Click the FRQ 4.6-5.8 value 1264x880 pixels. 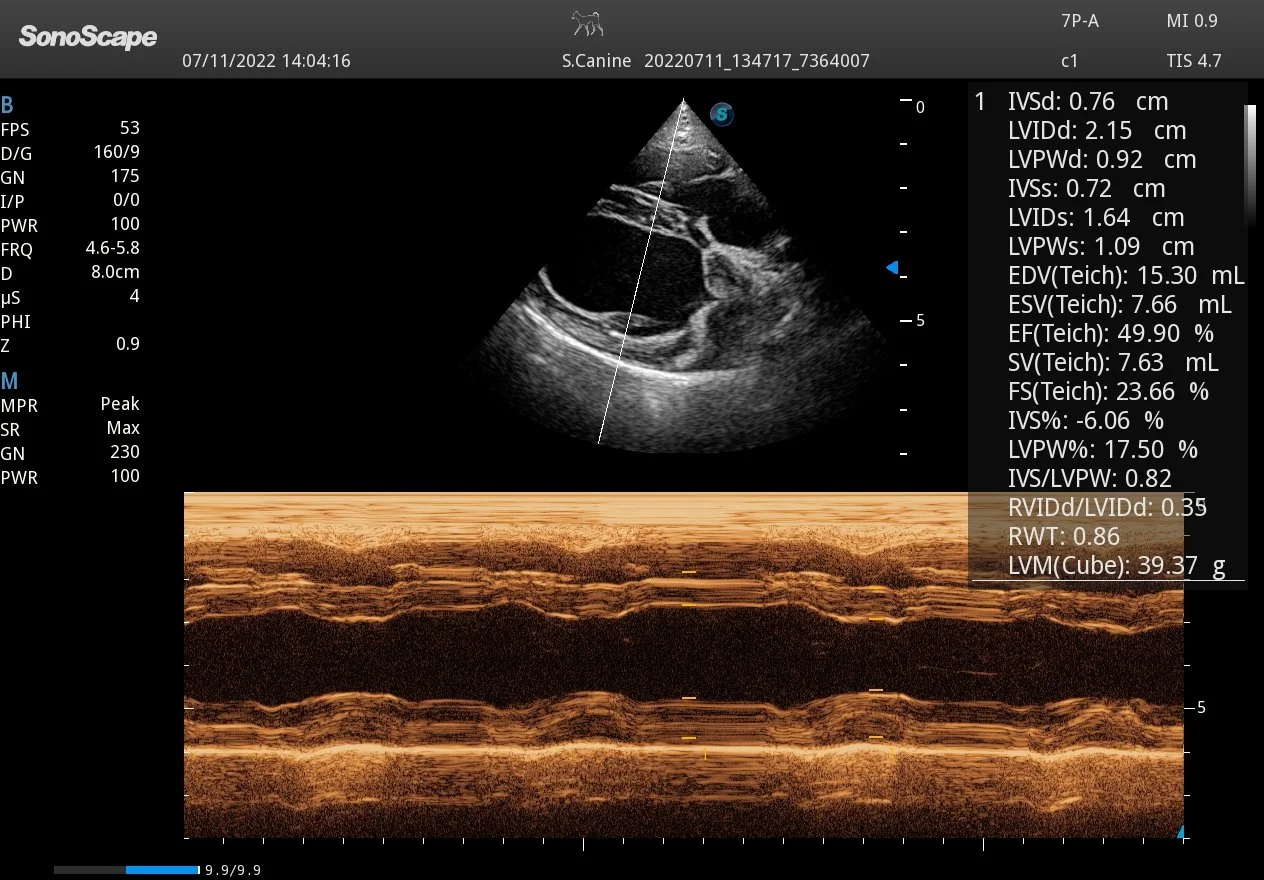tap(113, 248)
